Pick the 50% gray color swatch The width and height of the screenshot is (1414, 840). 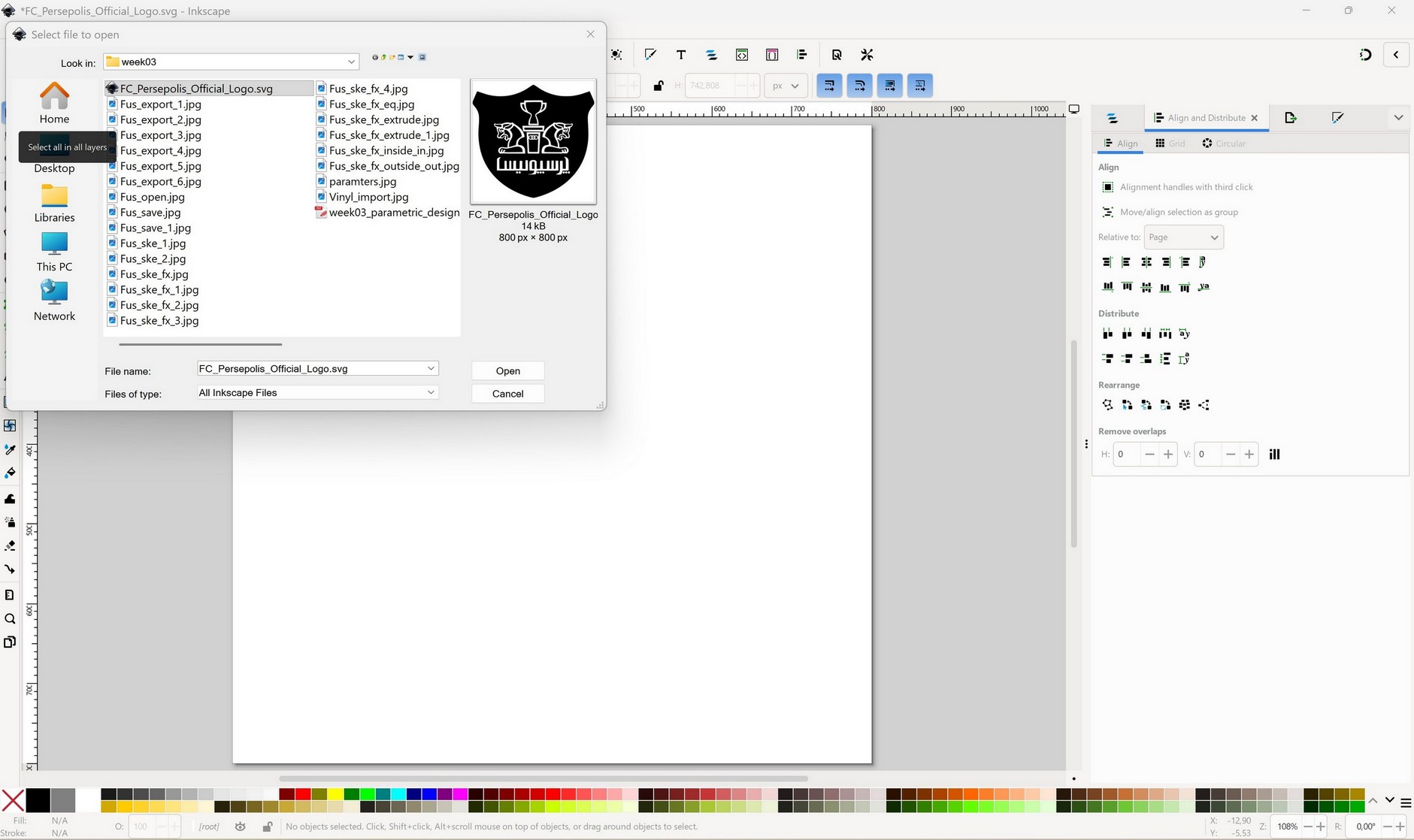click(x=62, y=800)
